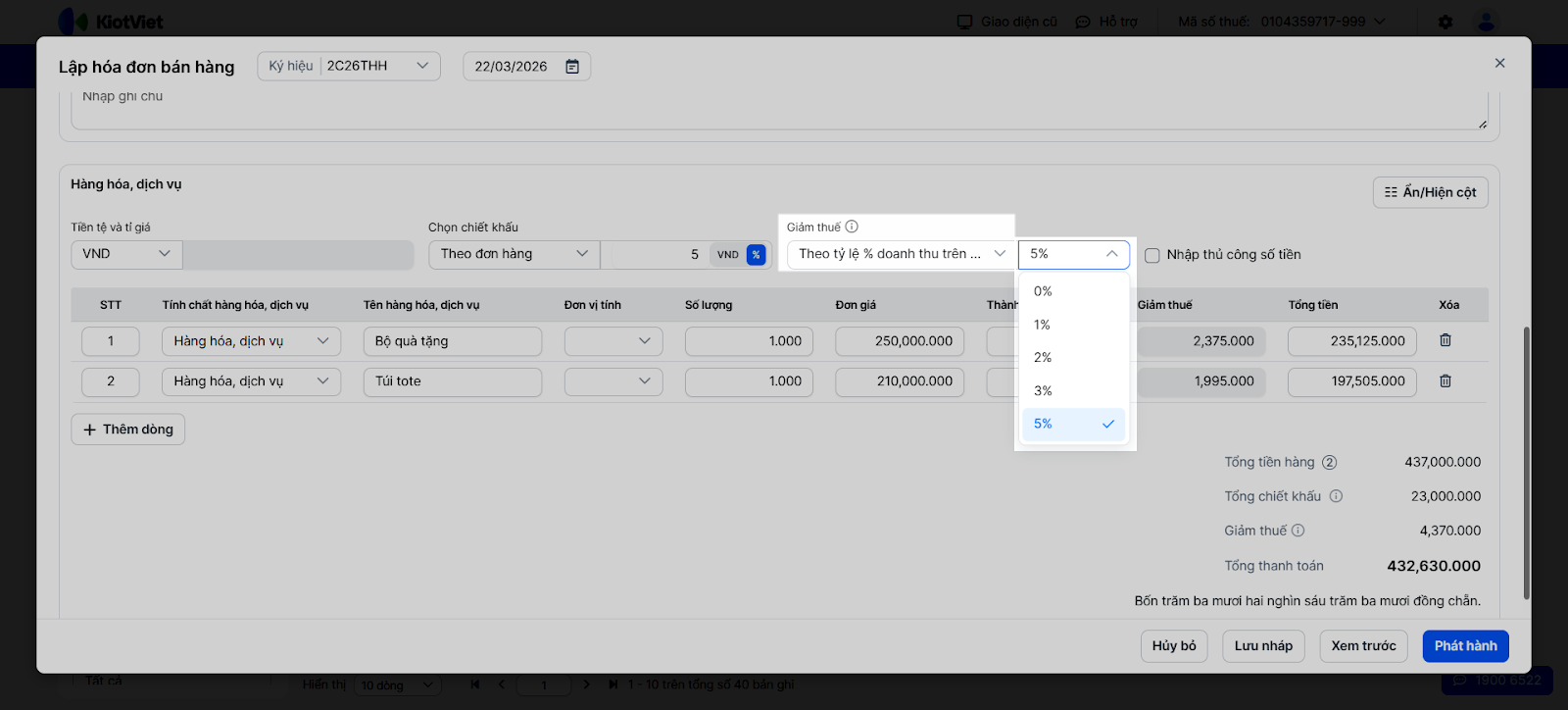Click the Lưu nháp button
Viewport: 1568px width, 710px height.
pos(1263,646)
